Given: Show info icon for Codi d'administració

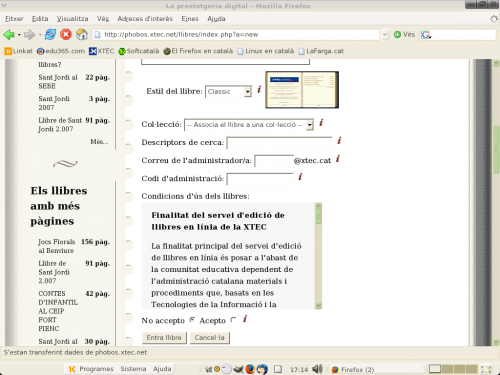Looking at the screenshot, I should (x=300, y=177).
